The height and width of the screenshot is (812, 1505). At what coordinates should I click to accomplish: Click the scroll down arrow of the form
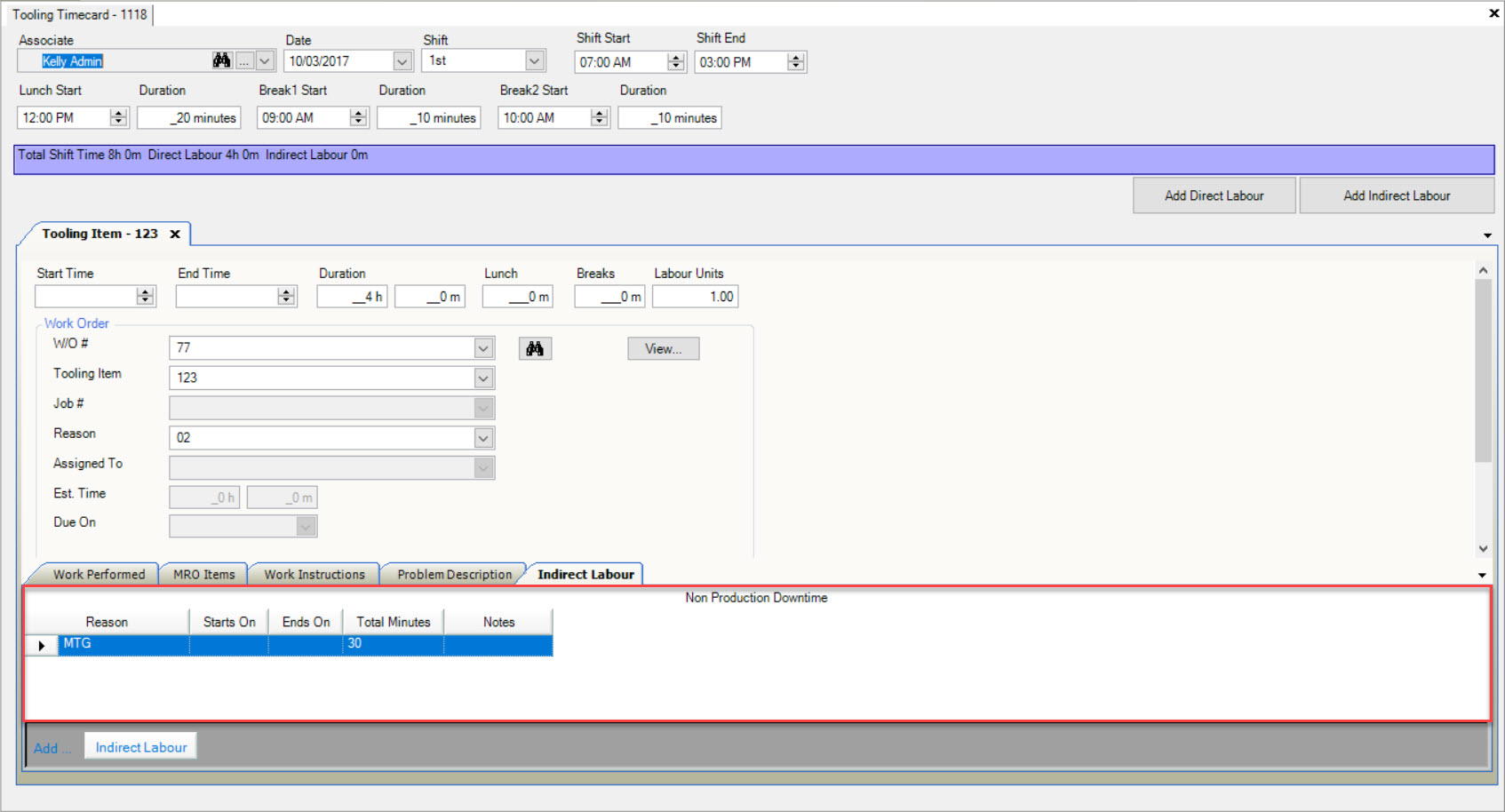tap(1483, 549)
